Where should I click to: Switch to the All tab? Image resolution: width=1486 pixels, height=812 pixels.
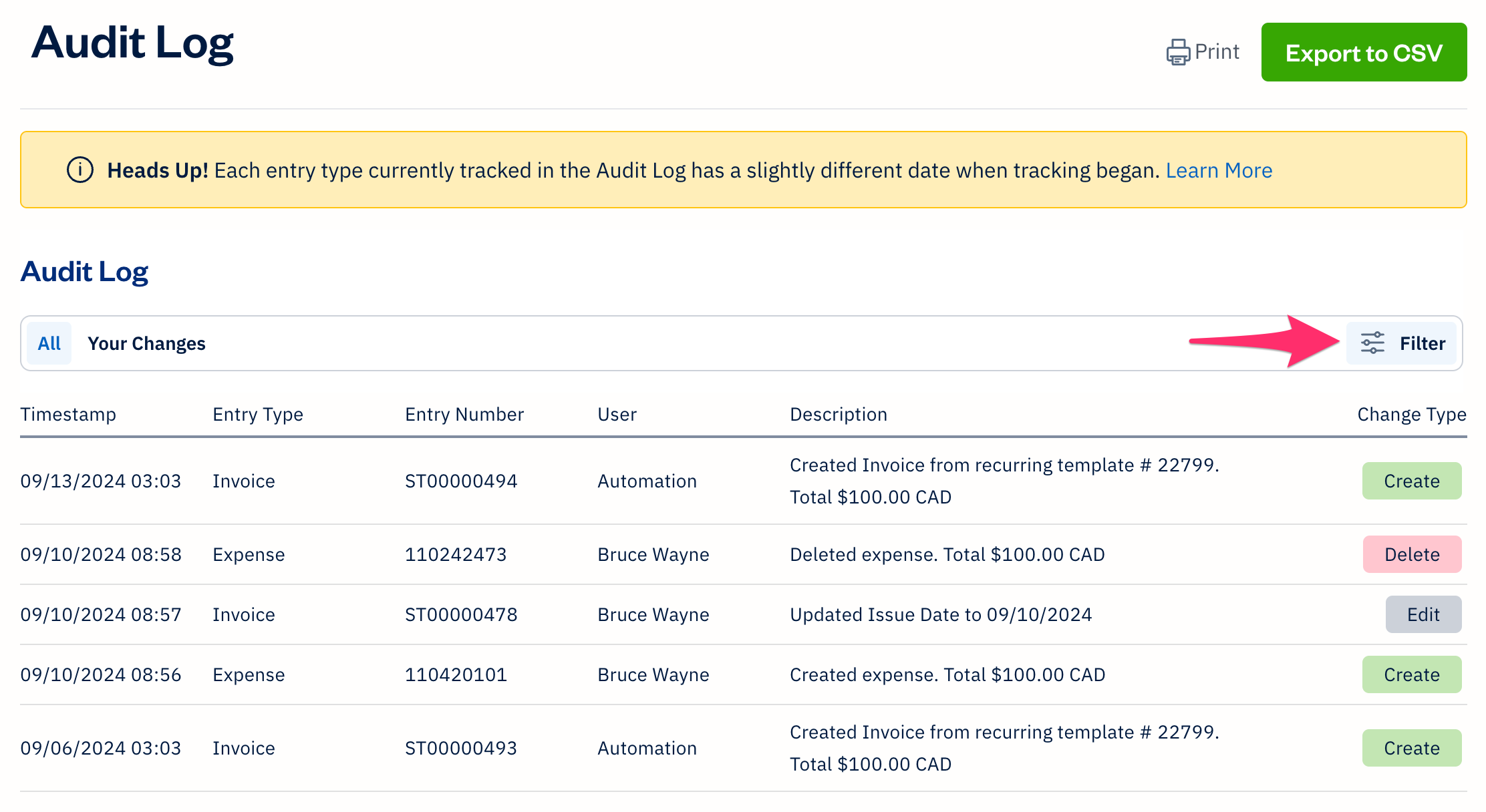pyautogui.click(x=49, y=343)
